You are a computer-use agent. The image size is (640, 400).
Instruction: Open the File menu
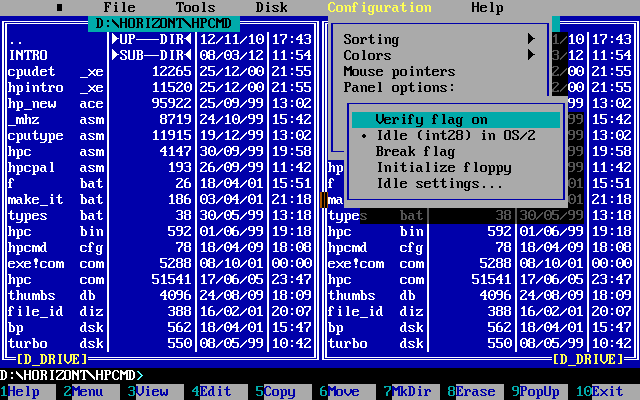119,7
